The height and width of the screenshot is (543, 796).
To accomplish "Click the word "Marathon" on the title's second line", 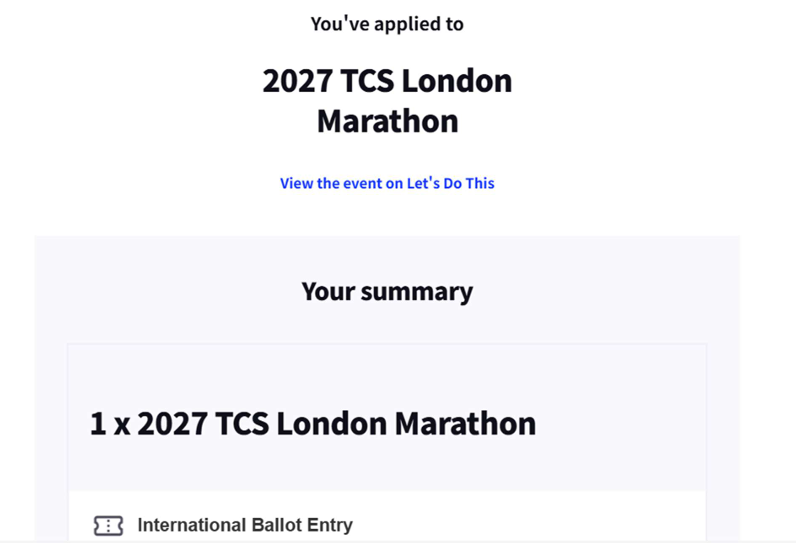I will [387, 121].
